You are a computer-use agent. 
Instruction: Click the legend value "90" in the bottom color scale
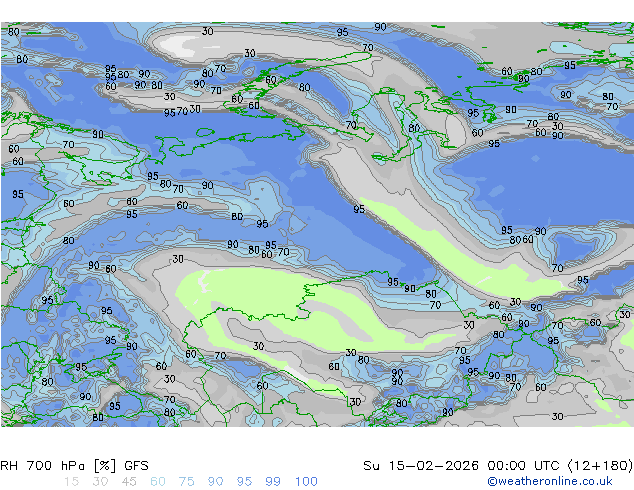pyautogui.click(x=216, y=482)
